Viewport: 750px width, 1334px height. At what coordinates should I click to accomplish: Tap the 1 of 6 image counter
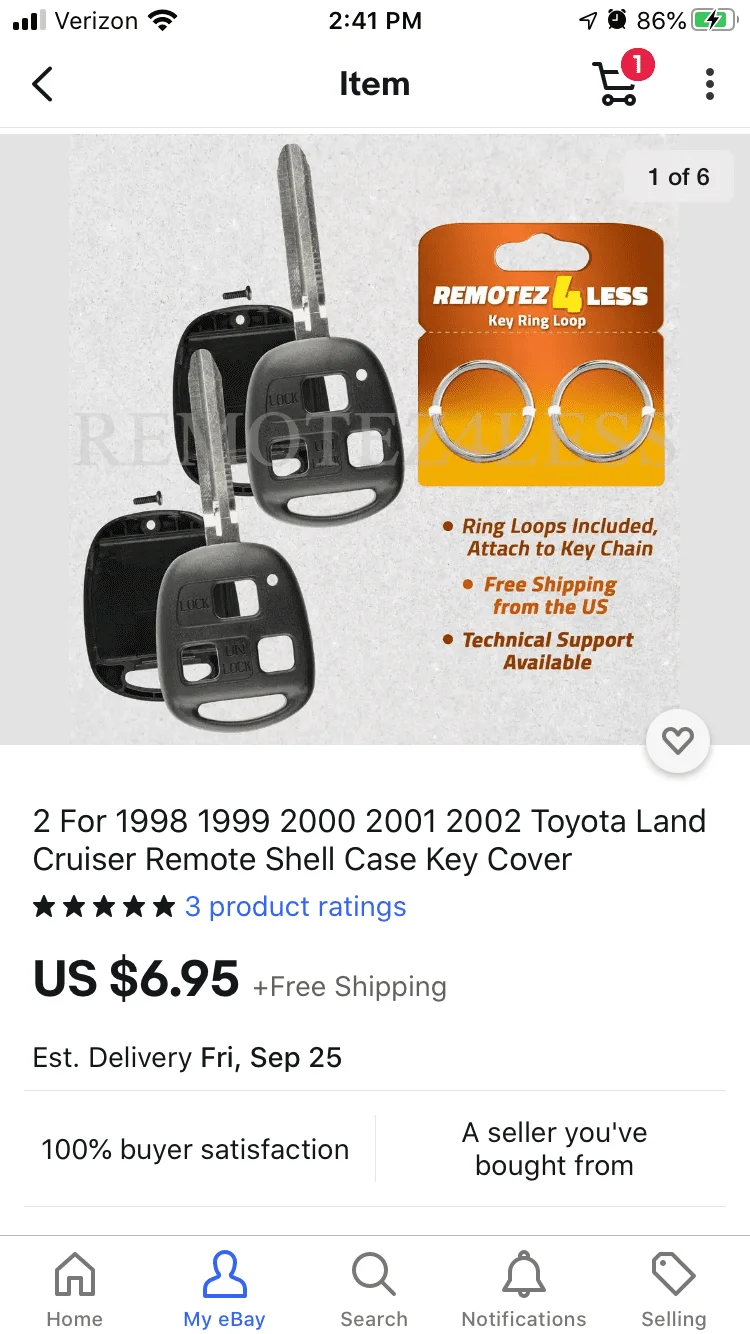coord(678,177)
